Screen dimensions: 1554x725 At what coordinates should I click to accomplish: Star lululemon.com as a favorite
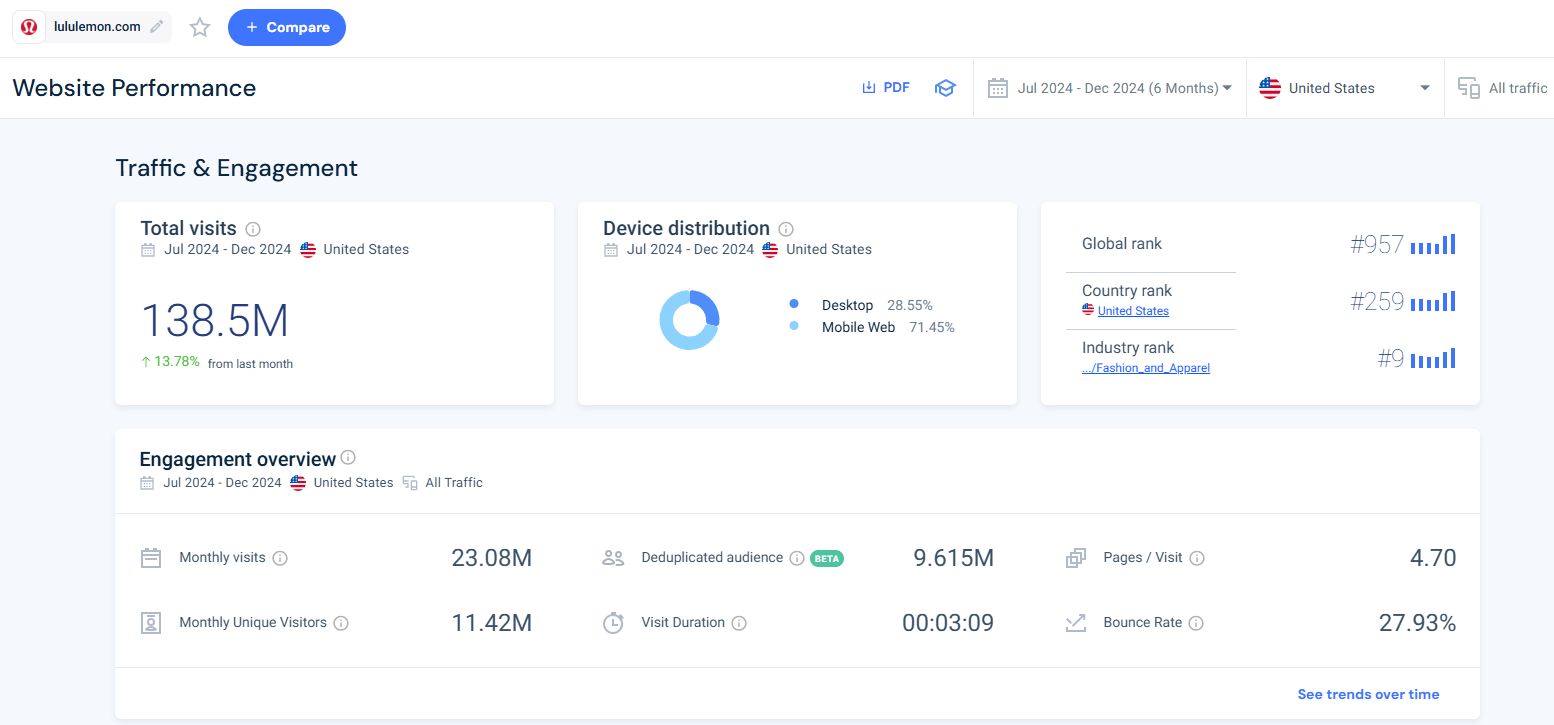coord(200,28)
